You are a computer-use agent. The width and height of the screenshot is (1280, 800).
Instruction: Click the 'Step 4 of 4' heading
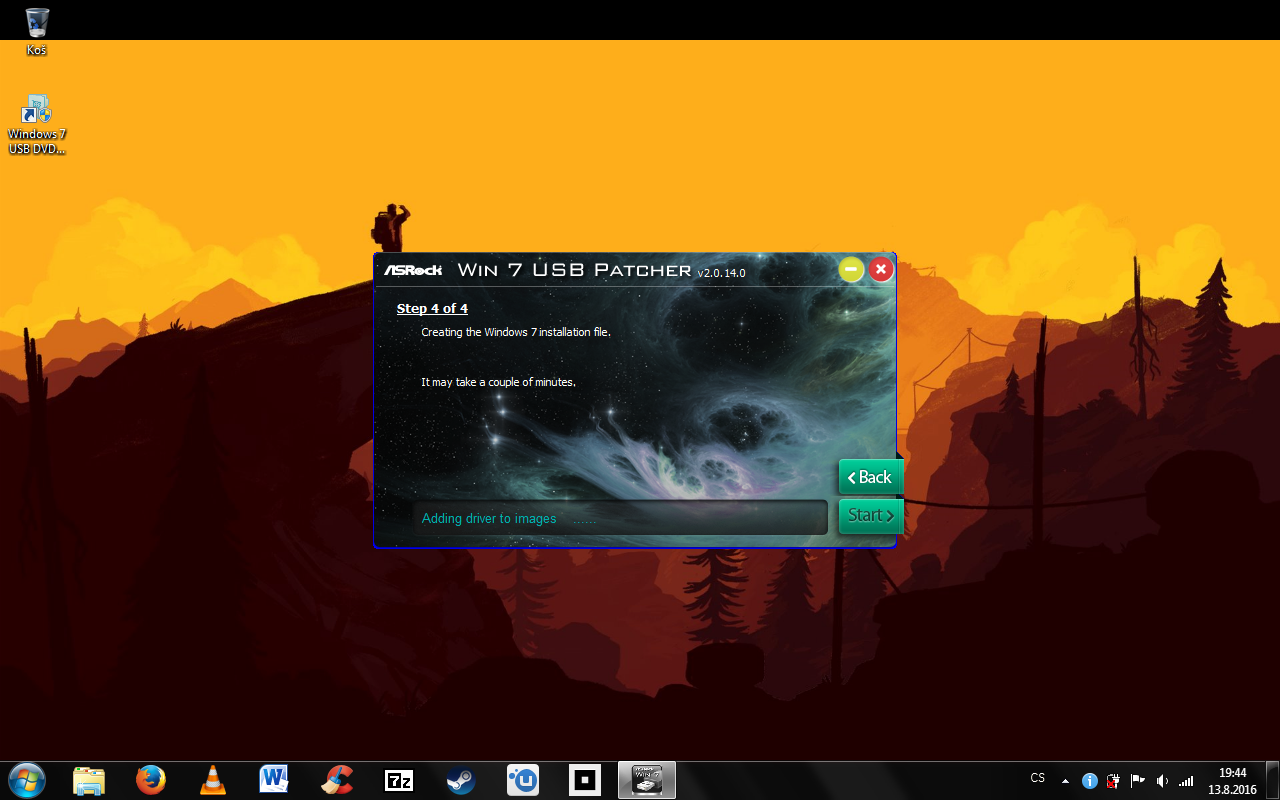(x=432, y=308)
